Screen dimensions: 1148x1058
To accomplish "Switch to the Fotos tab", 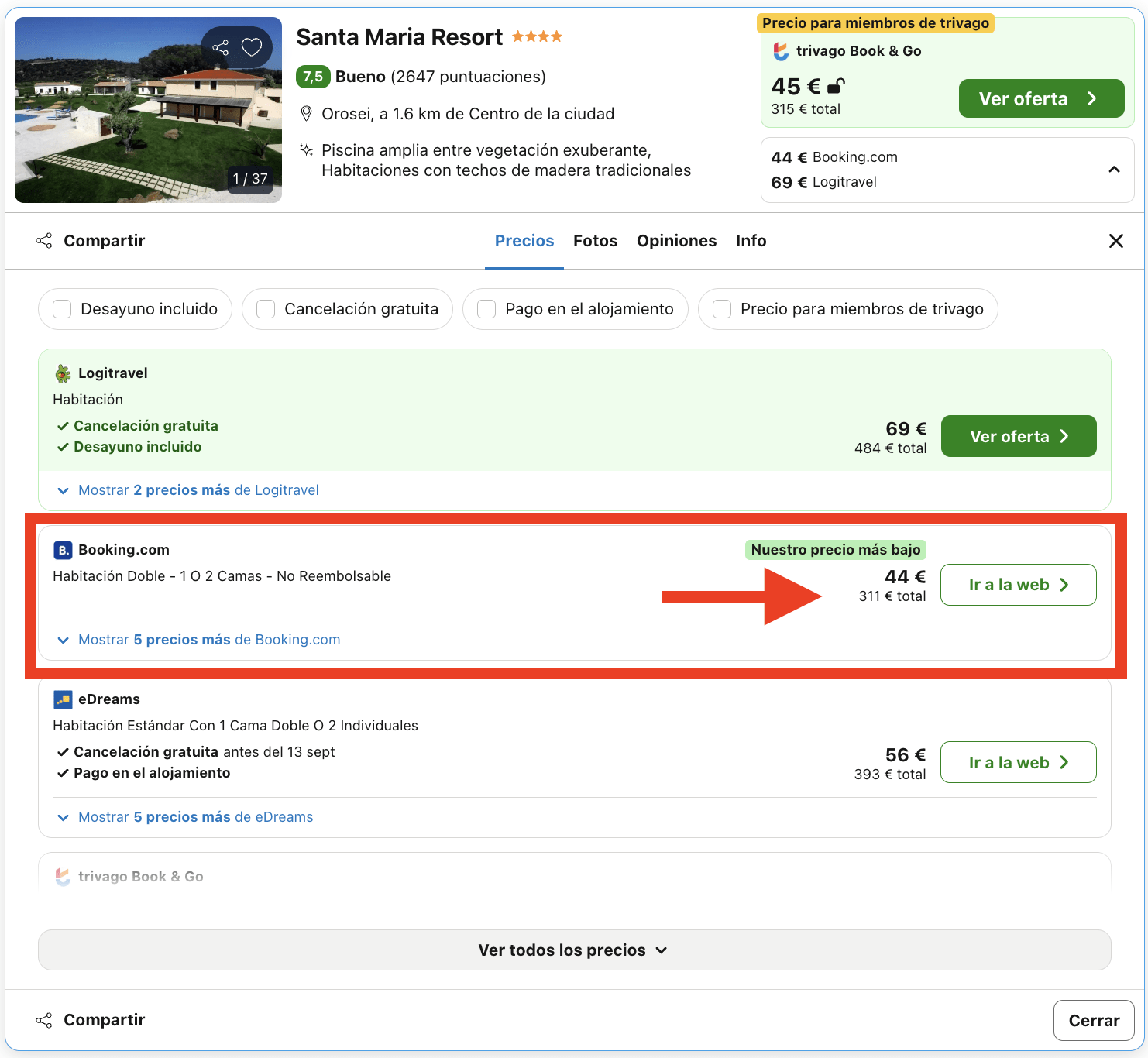I will point(595,240).
